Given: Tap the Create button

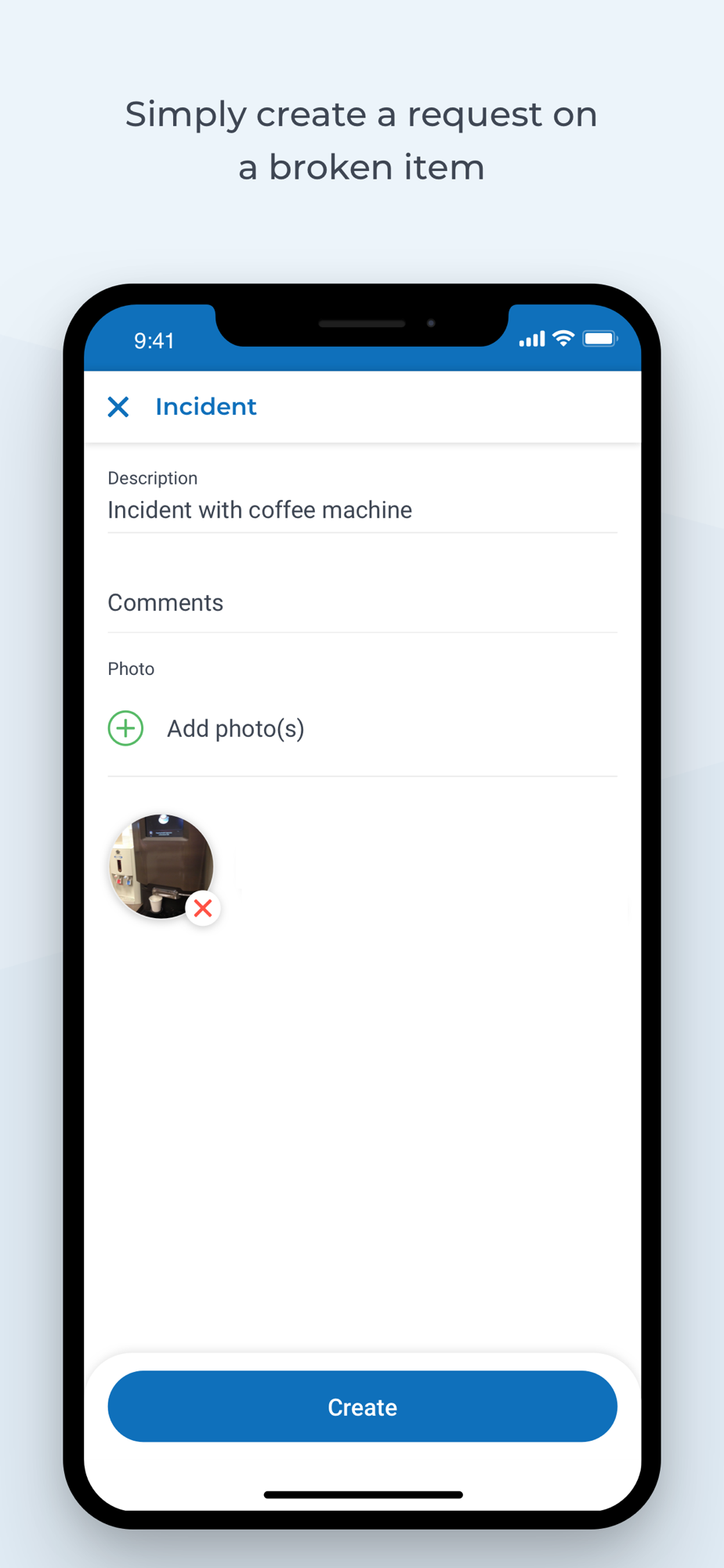Looking at the screenshot, I should point(362,1406).
